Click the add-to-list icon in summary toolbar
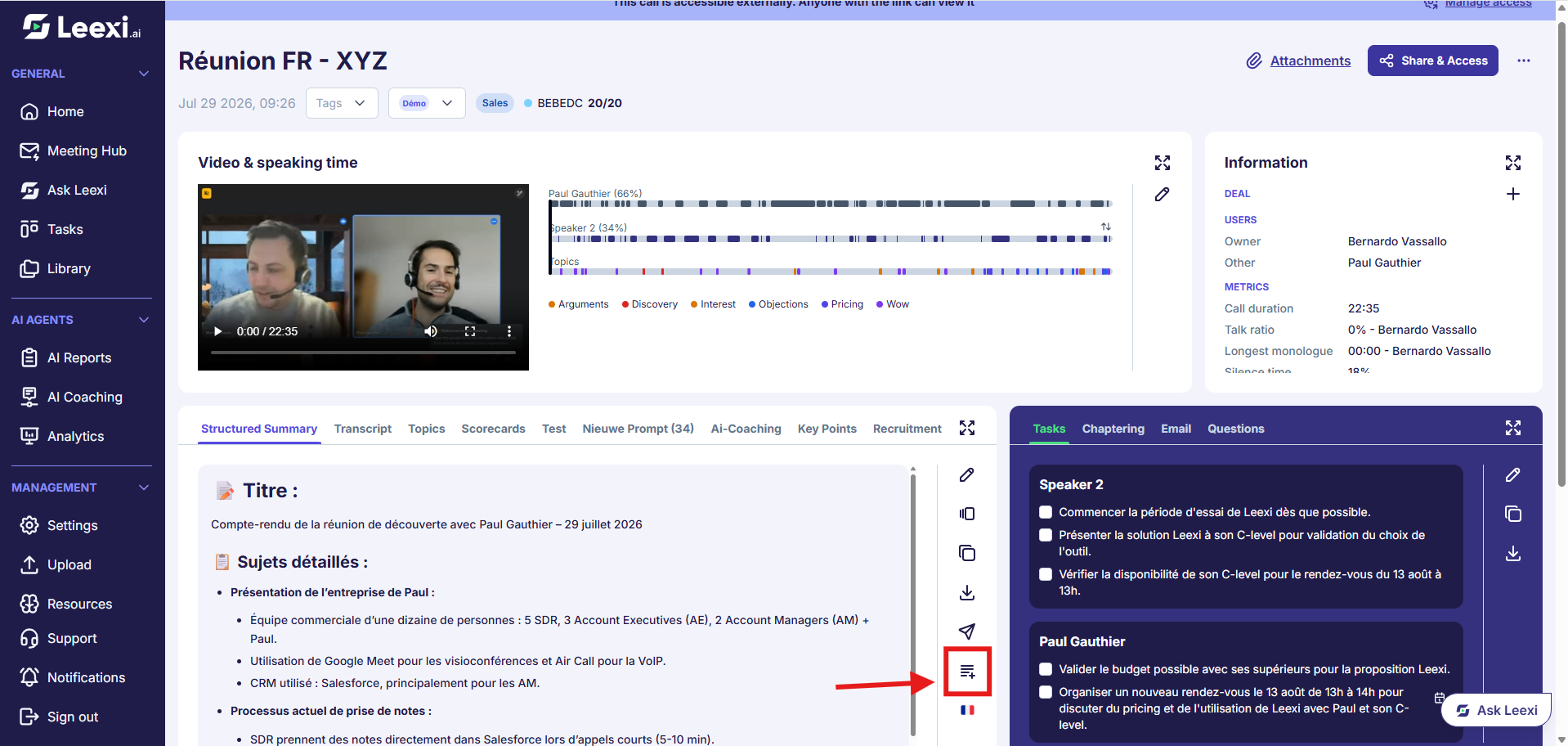 pos(967,672)
